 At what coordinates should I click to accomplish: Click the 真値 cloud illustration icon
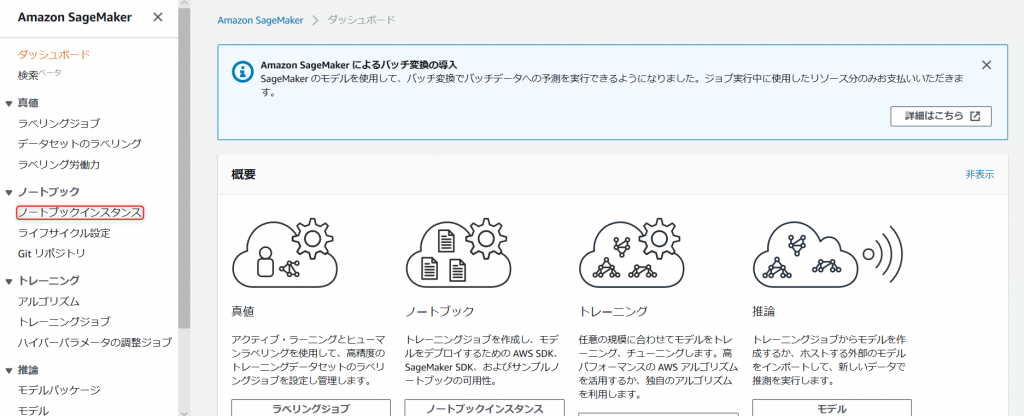point(285,251)
